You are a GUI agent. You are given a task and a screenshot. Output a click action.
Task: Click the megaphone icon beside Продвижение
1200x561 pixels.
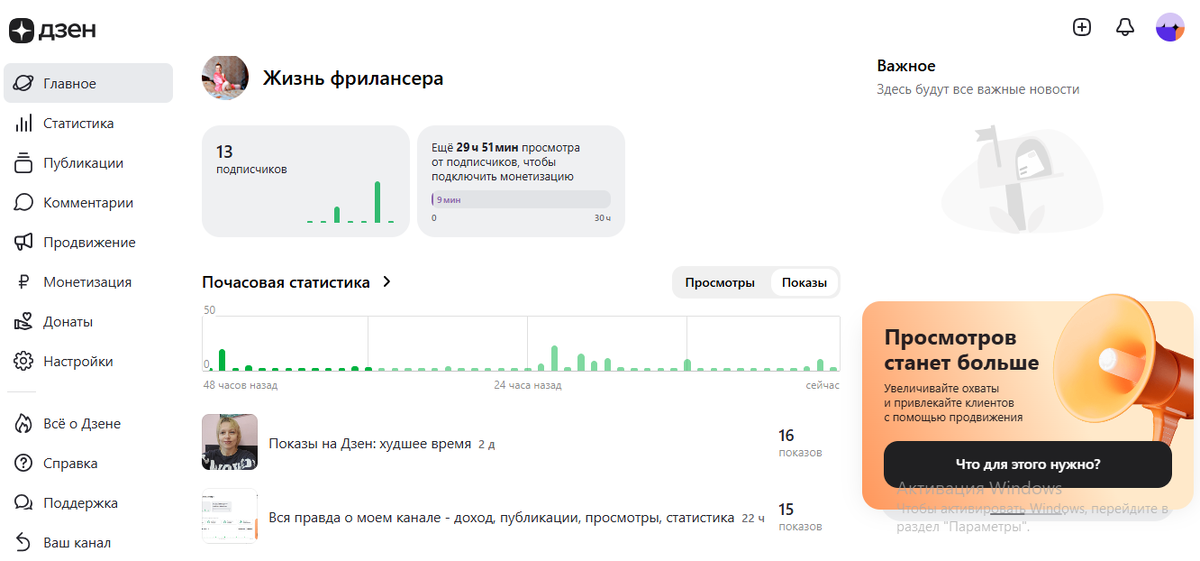(23, 242)
